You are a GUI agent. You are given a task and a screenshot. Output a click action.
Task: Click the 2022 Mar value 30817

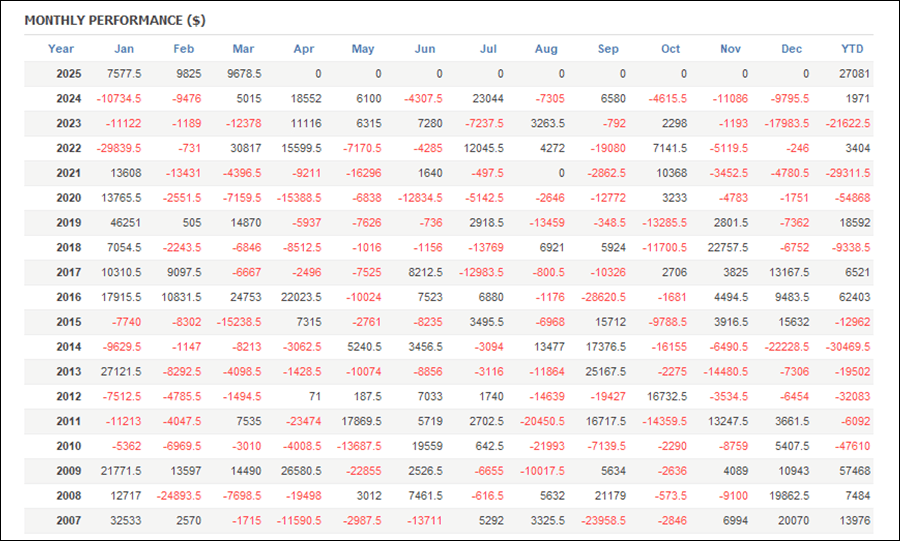(246, 148)
